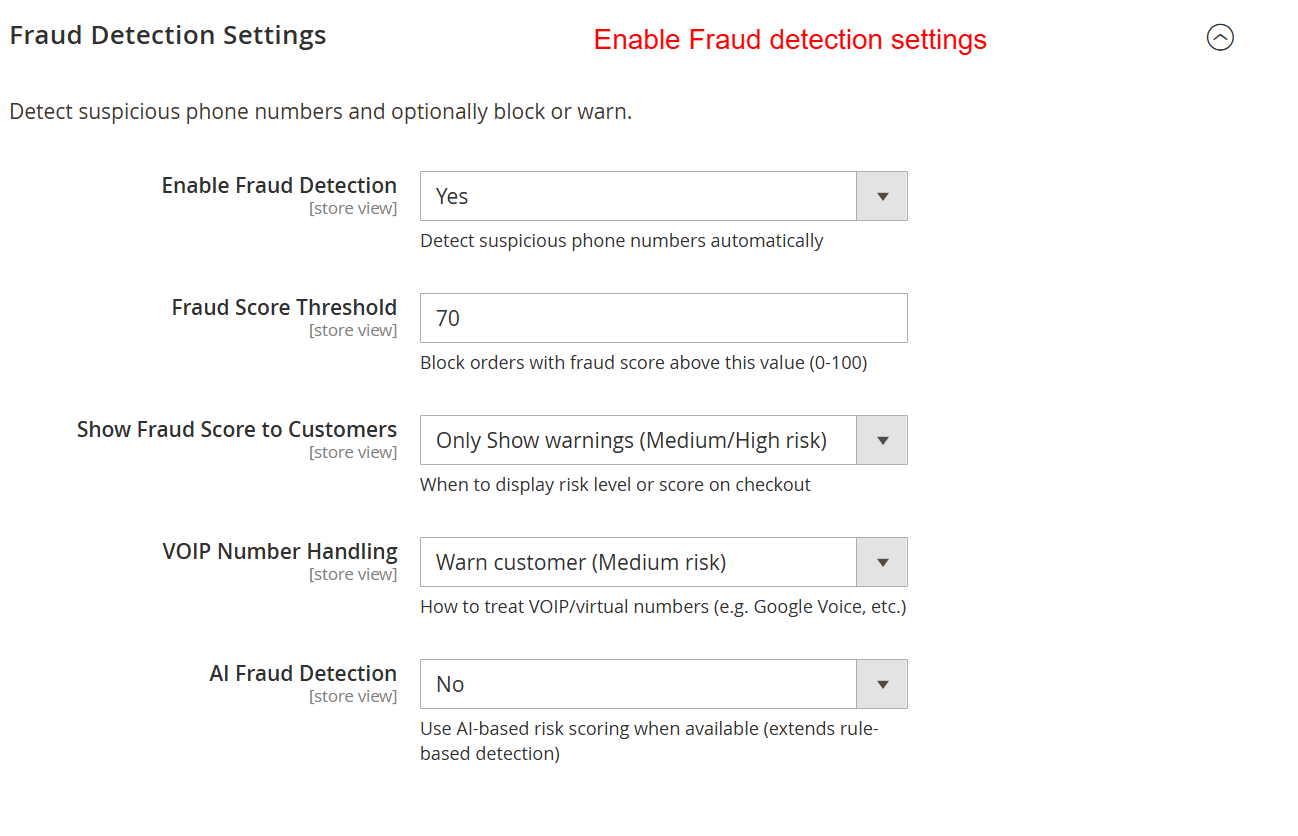
Task: Click the Fraud Score Threshold label
Action: 284,308
